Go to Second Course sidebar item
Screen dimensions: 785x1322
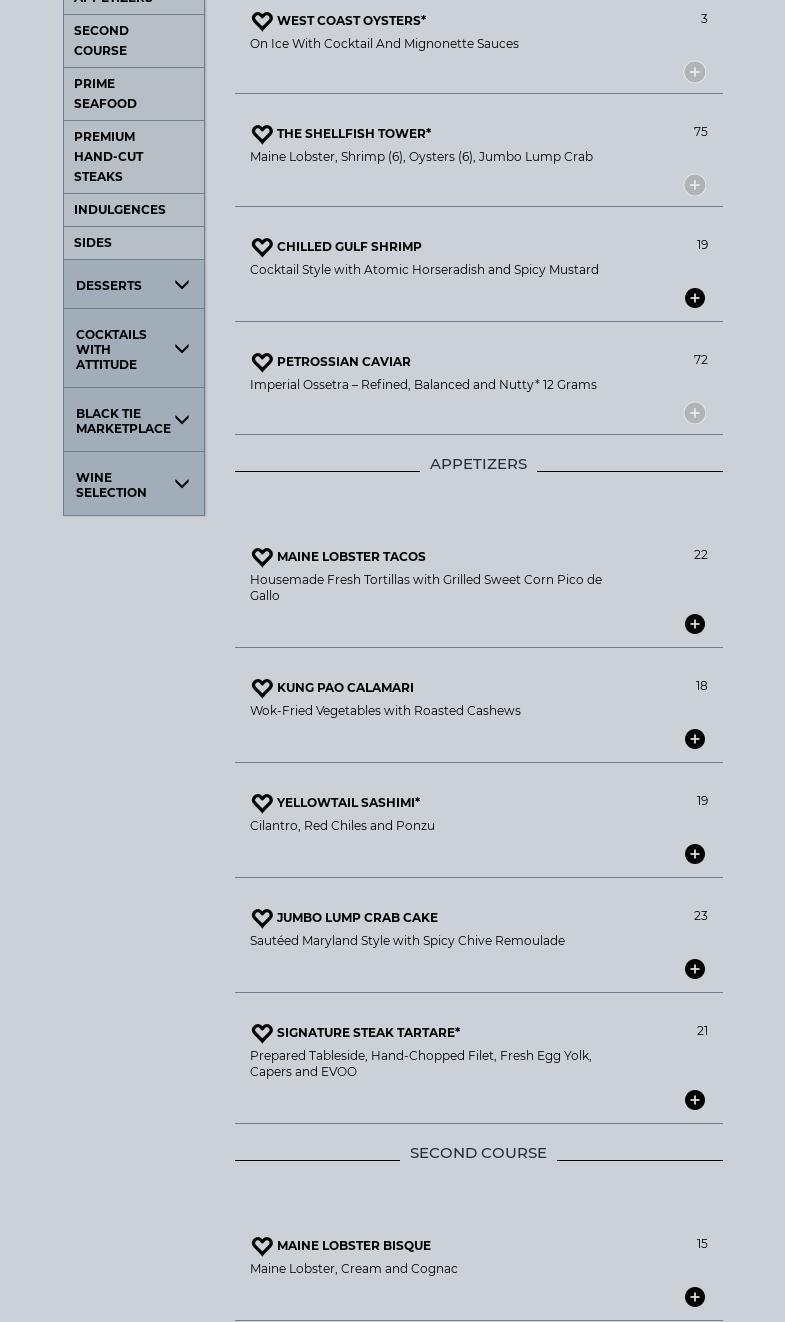tap(101, 40)
